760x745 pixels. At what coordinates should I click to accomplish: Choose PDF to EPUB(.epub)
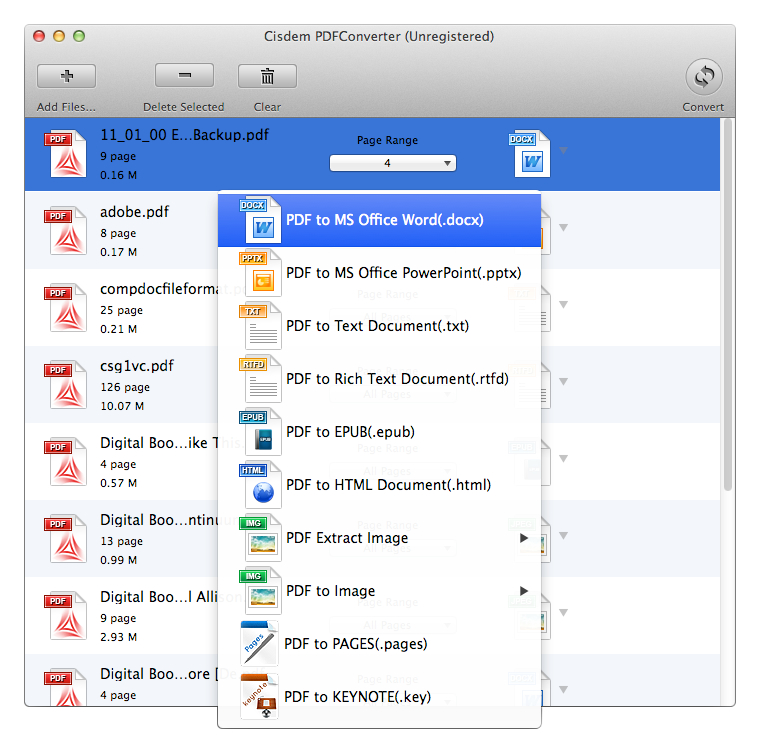[379, 432]
